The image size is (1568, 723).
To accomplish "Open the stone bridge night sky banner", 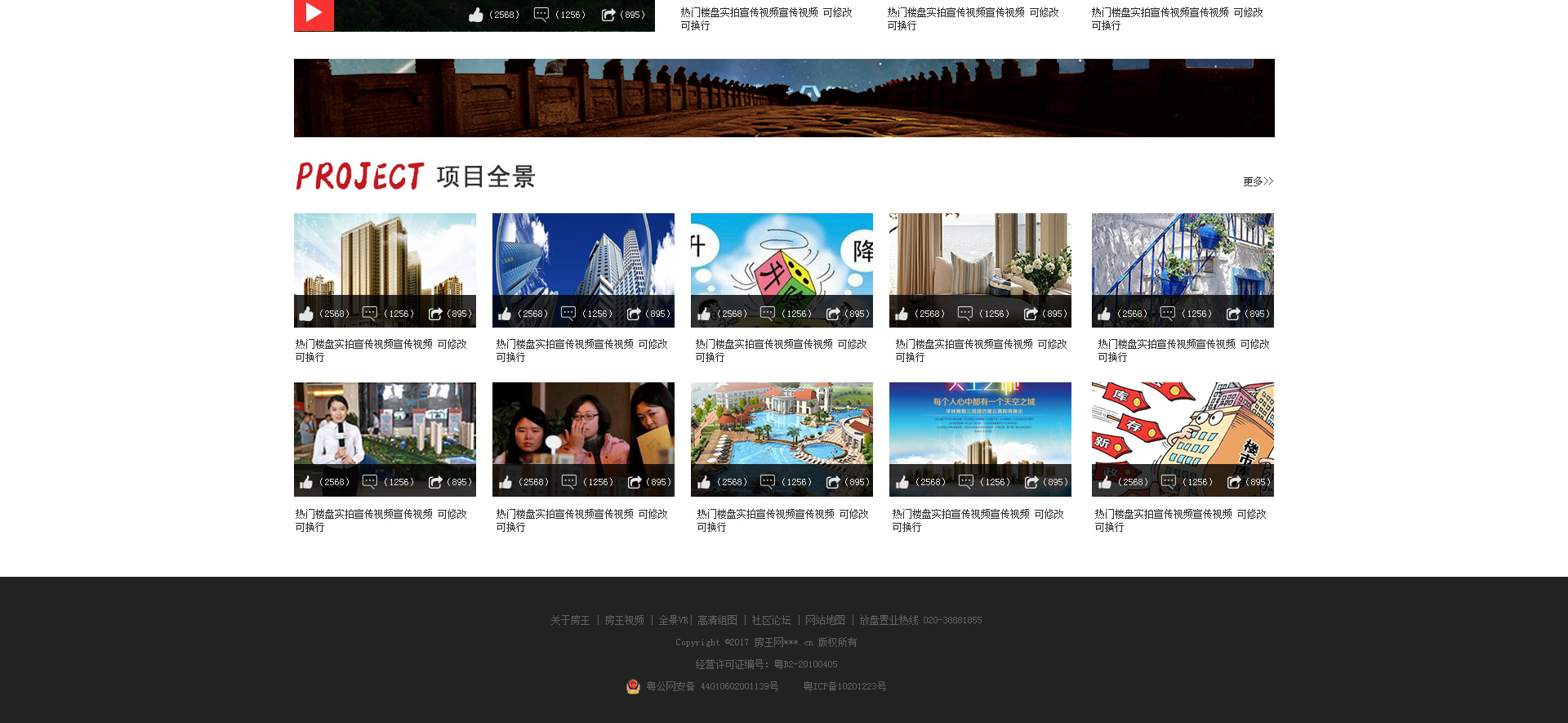I will point(784,98).
